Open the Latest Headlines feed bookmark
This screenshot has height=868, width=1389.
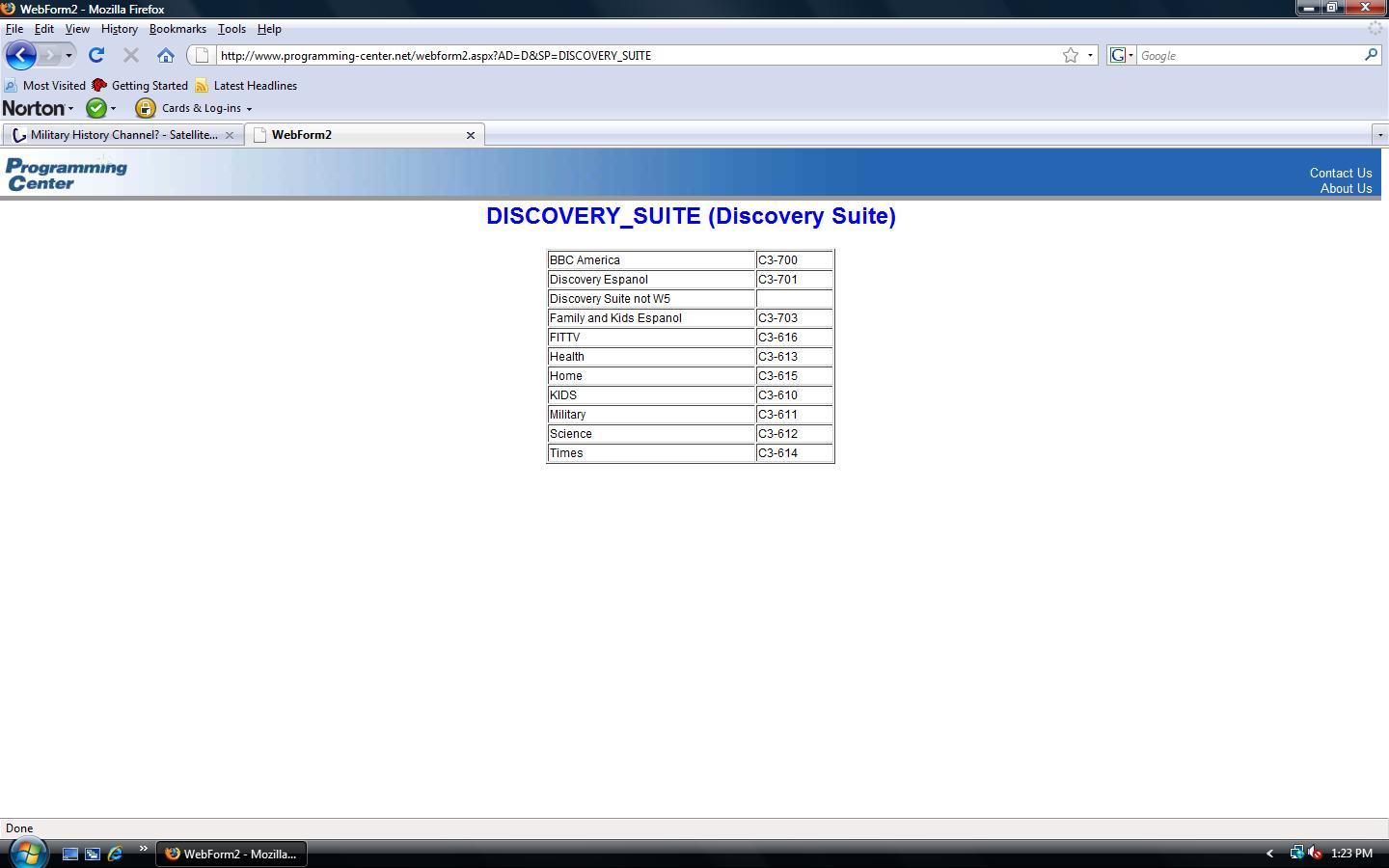coord(246,85)
